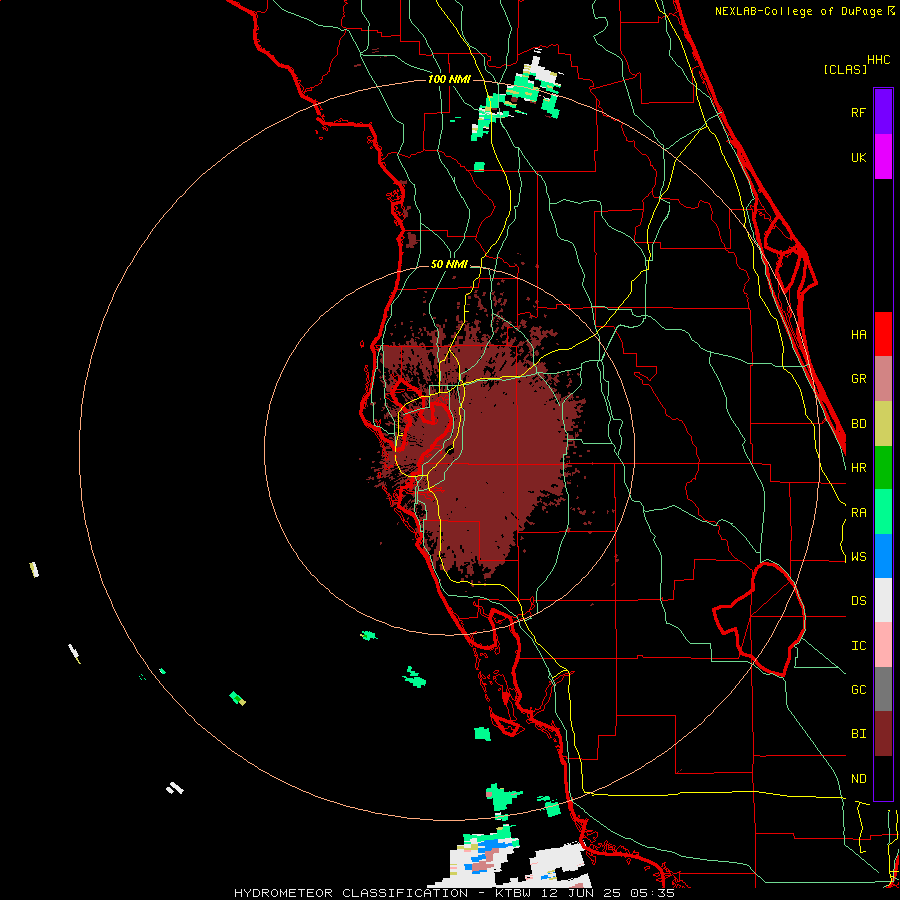900x900 pixels.
Task: Click the HHC product code text
Action: pos(879,60)
